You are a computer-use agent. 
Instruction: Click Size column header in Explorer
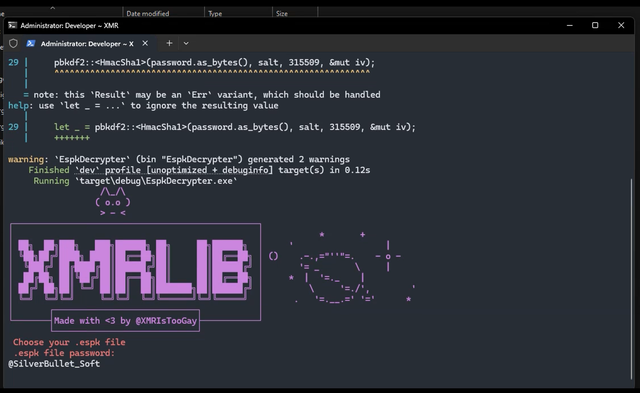click(282, 13)
